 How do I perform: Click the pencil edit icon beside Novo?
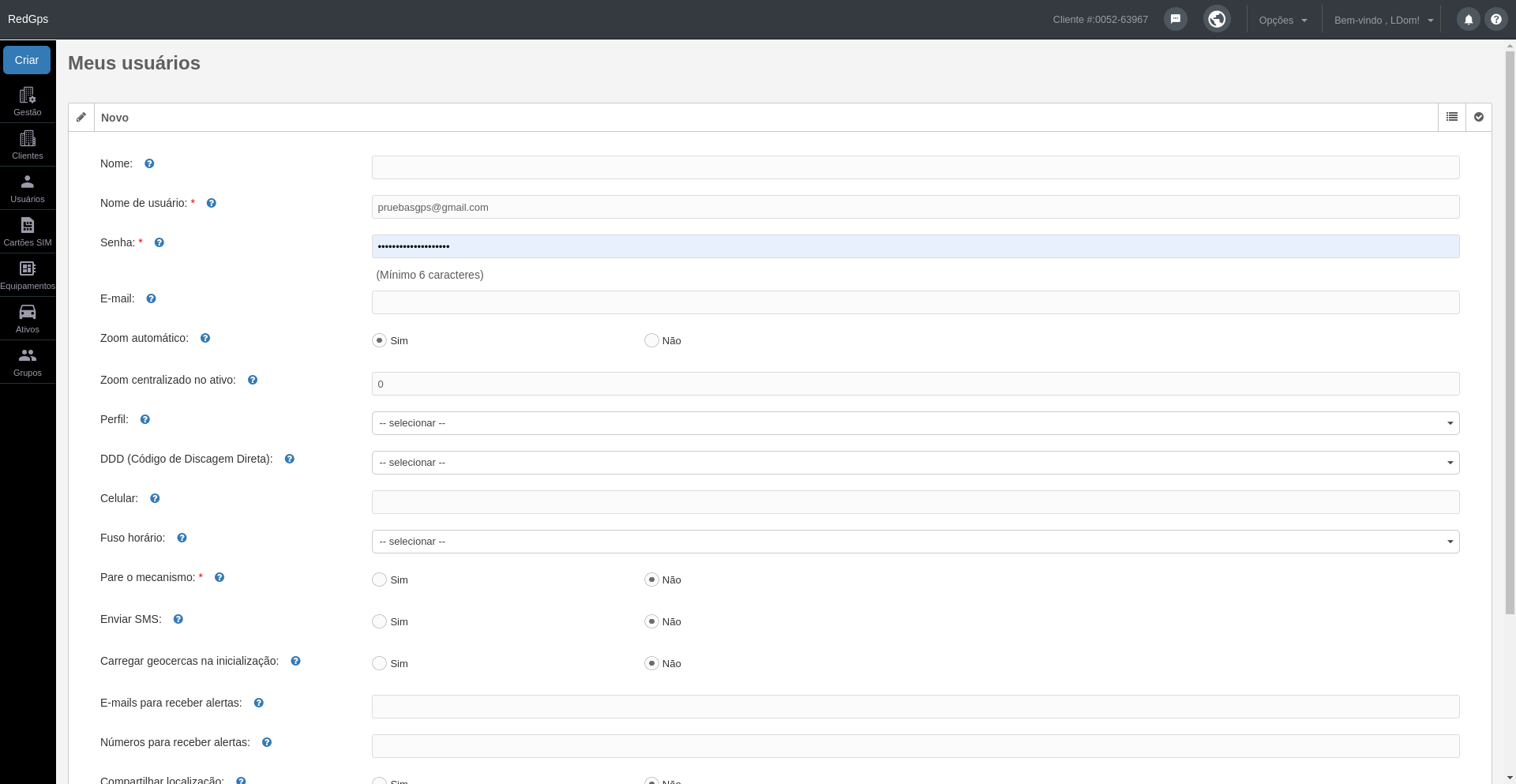pos(81,117)
